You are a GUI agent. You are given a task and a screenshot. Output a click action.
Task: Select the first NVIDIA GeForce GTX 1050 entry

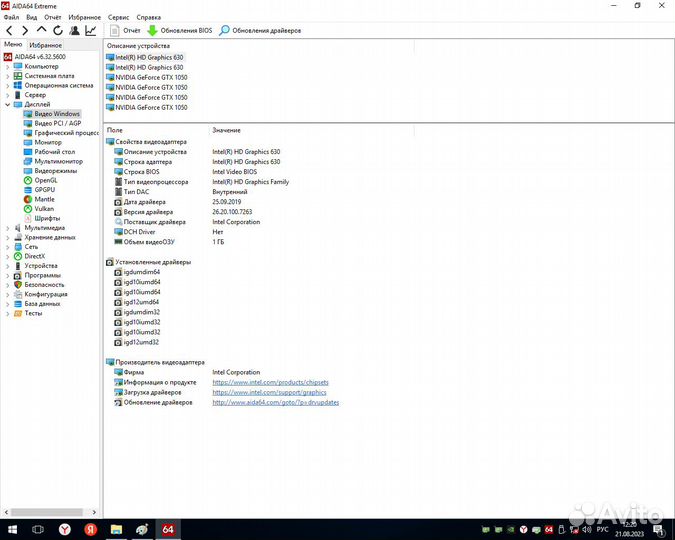150,77
